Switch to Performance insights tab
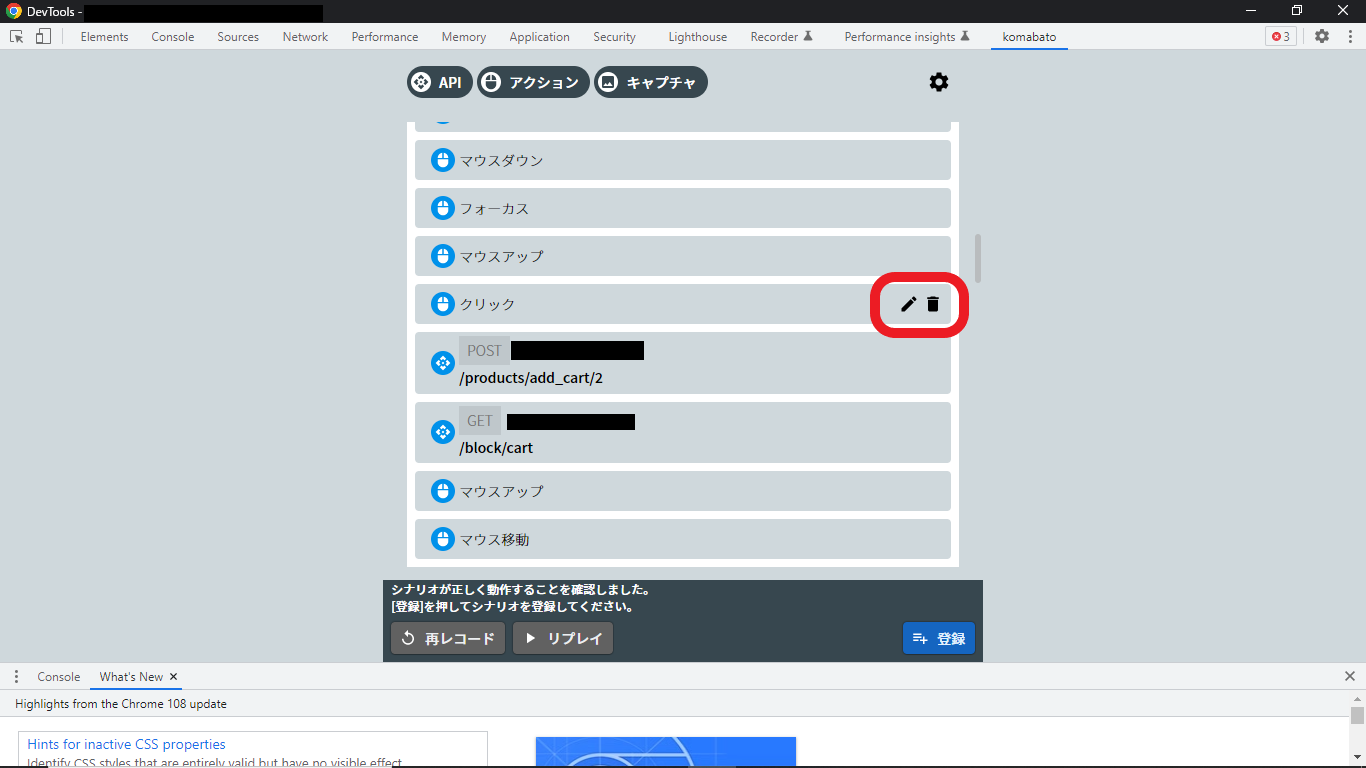 pos(907,37)
